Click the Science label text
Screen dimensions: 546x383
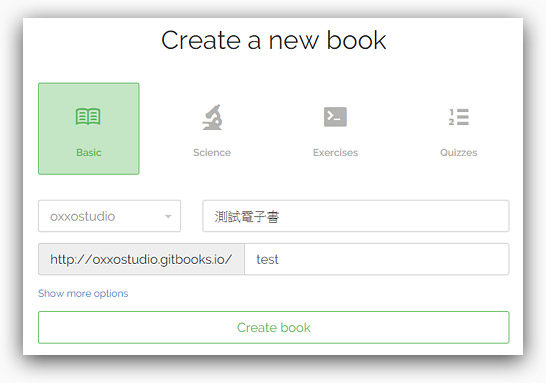point(212,153)
